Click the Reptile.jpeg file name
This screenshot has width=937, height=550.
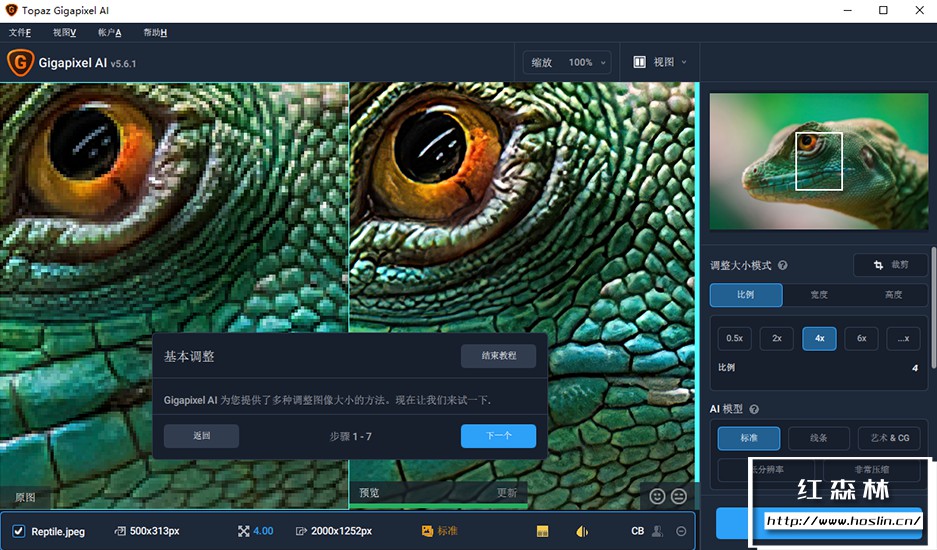coord(58,531)
